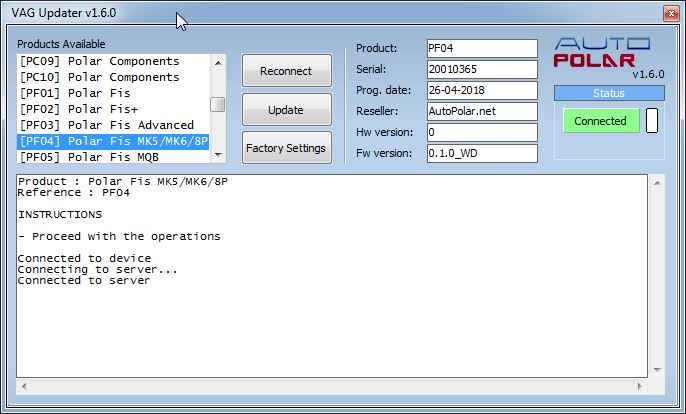
Task: Click the products list scrollbar thumb
Action: [217, 105]
